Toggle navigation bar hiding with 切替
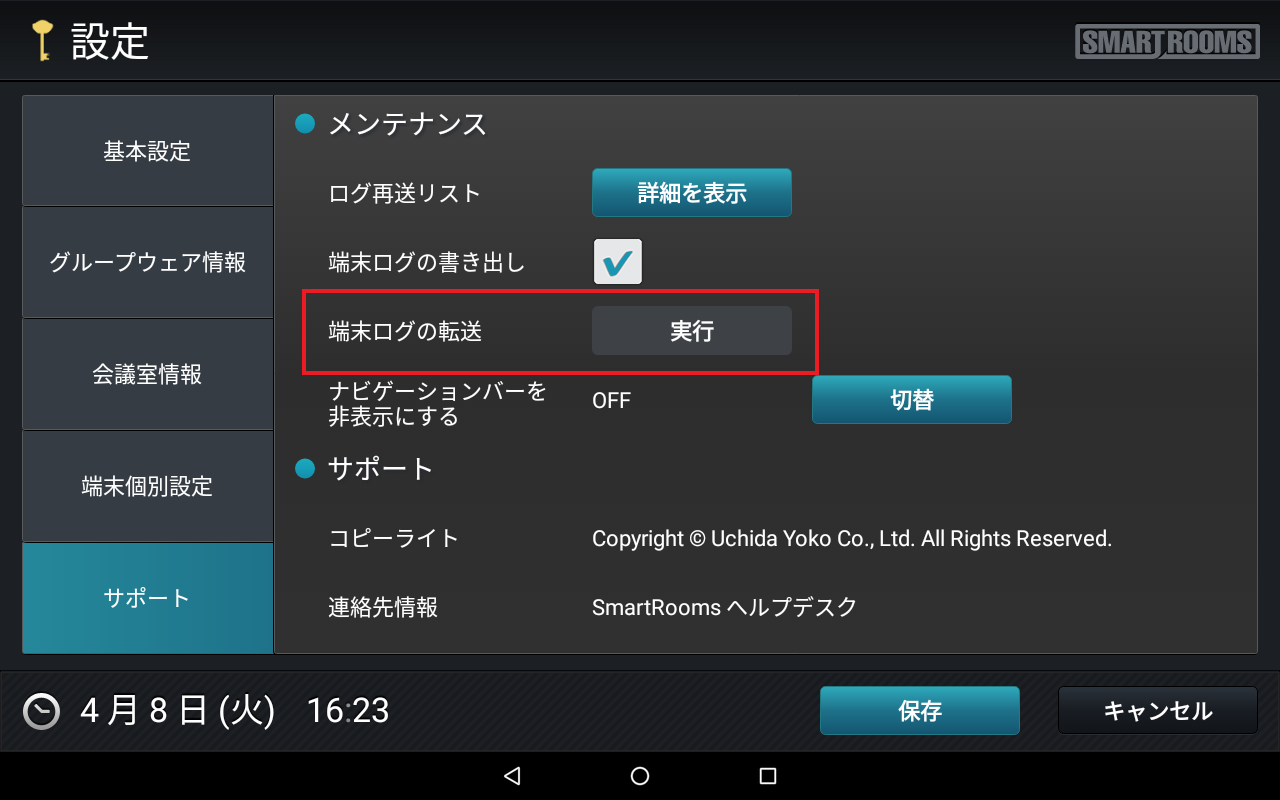The height and width of the screenshot is (800, 1280). pos(912,400)
